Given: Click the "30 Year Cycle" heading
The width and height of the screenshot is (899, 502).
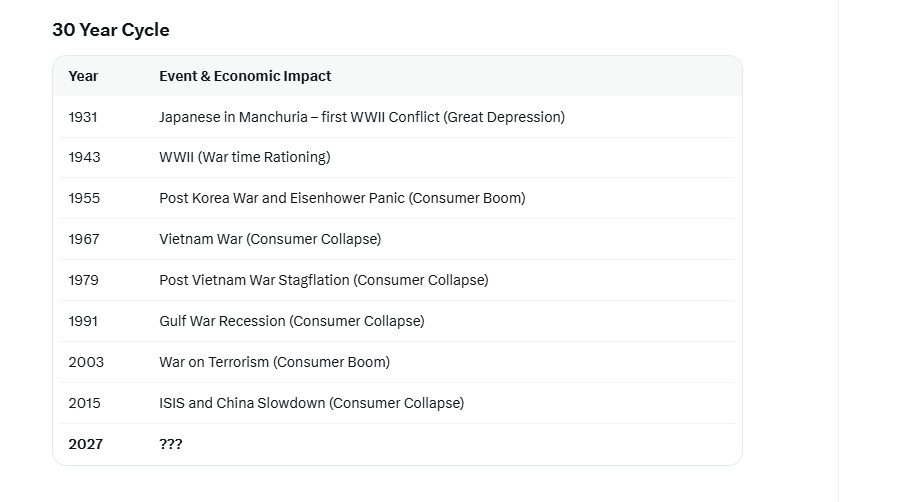Looking at the screenshot, I should tap(111, 30).
